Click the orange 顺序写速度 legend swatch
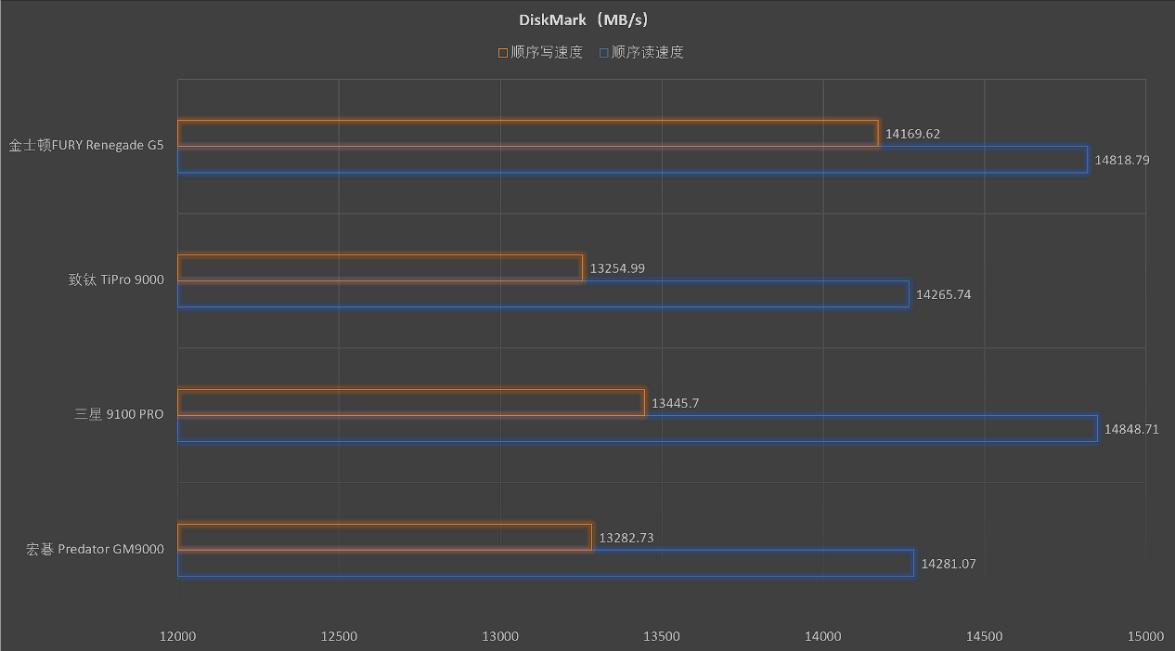 503,52
